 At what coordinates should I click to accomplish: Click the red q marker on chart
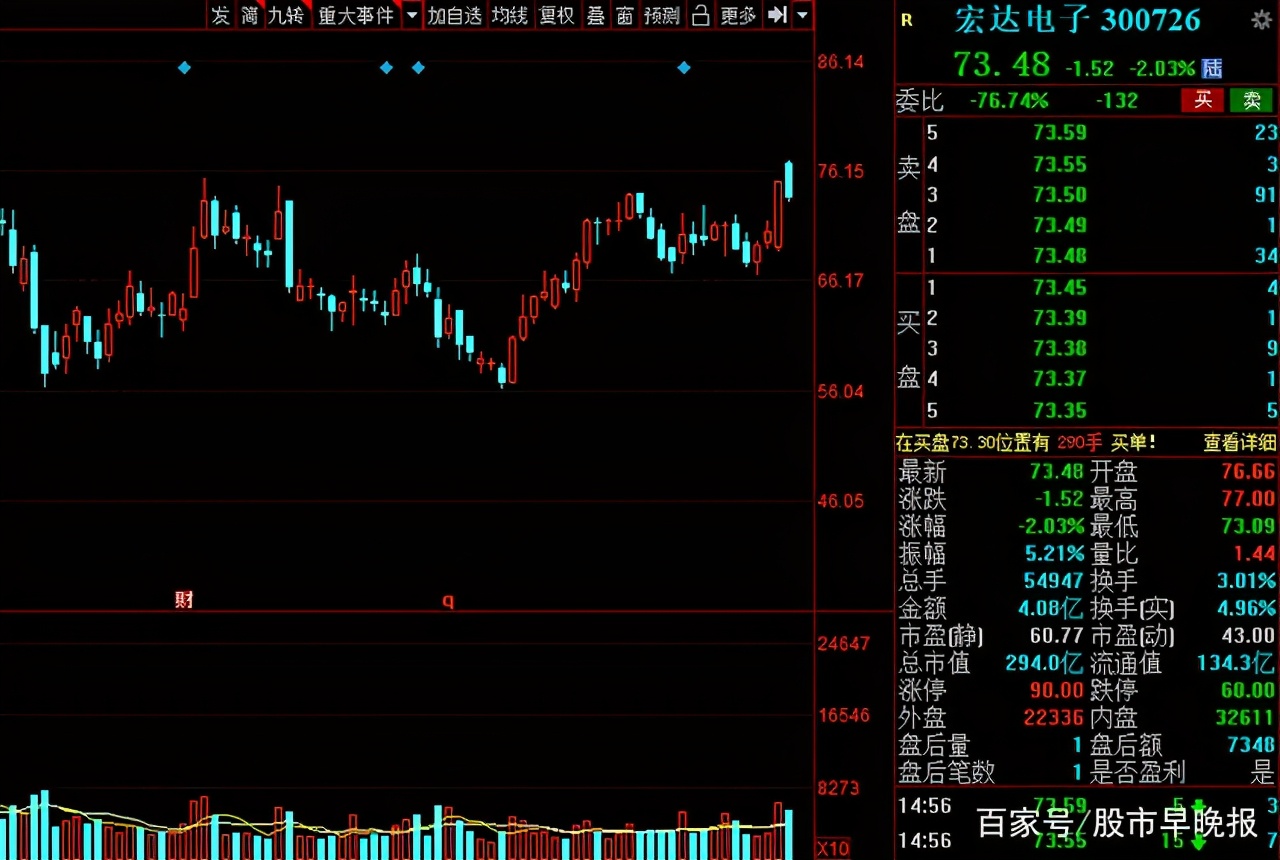click(449, 600)
